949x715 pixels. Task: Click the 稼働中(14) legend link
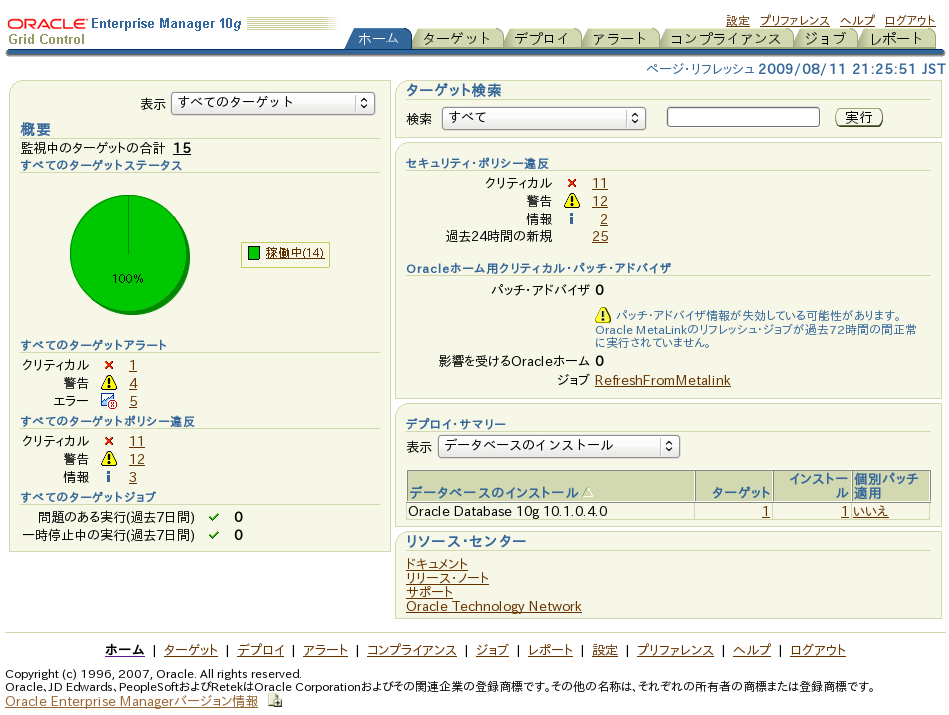click(295, 253)
